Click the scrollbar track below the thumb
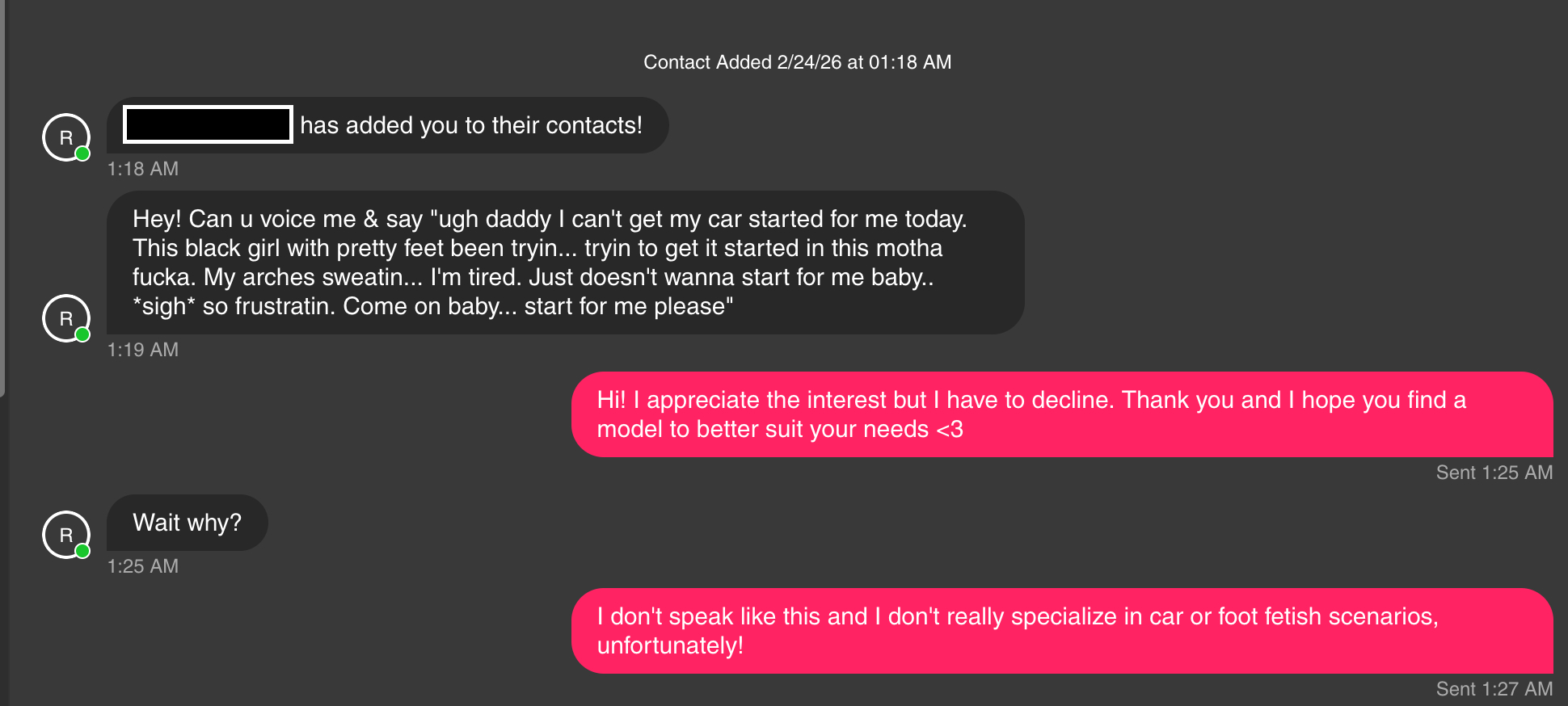The image size is (1568, 706). pos(2,549)
